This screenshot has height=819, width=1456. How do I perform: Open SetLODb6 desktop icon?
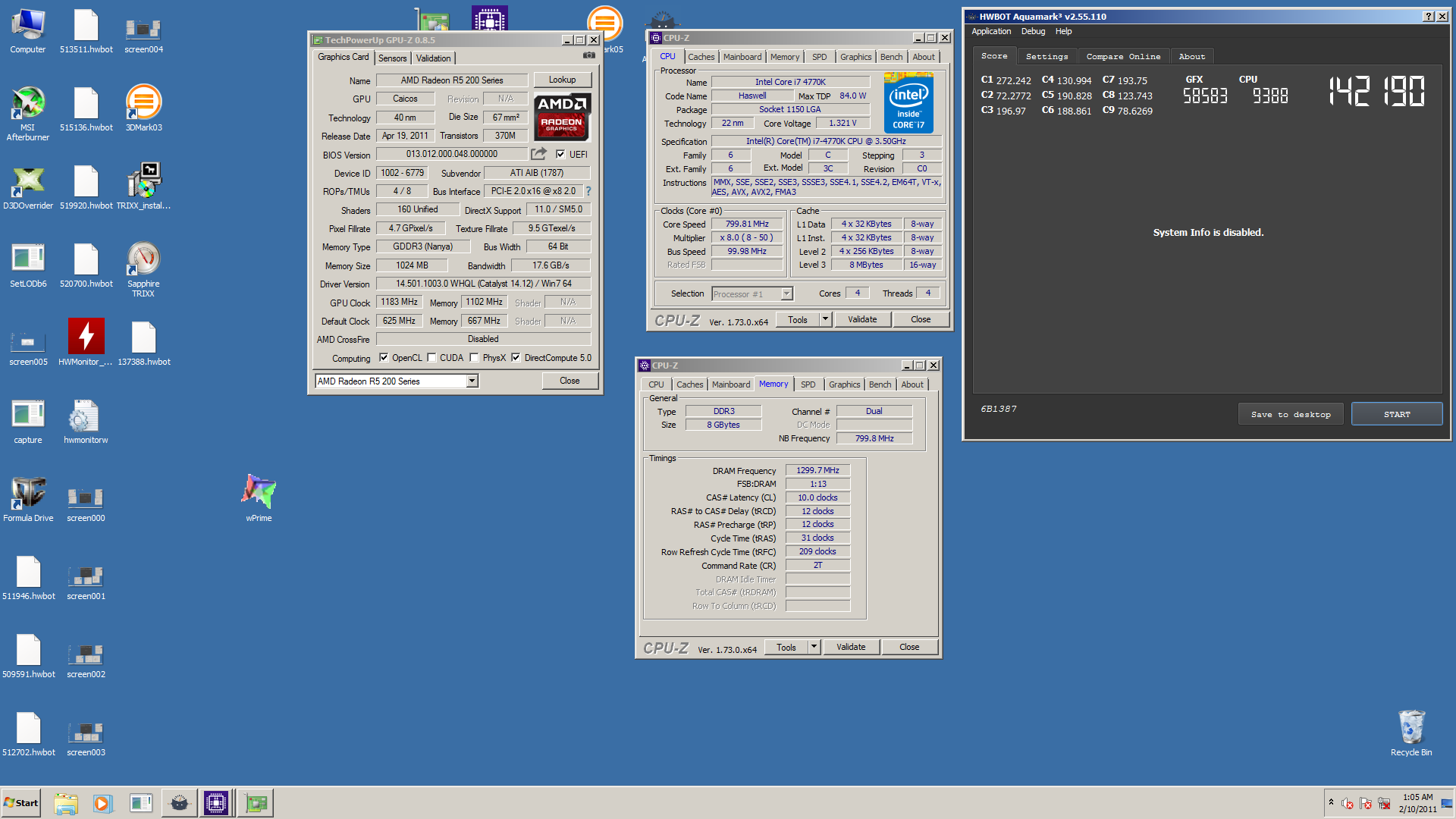(28, 265)
